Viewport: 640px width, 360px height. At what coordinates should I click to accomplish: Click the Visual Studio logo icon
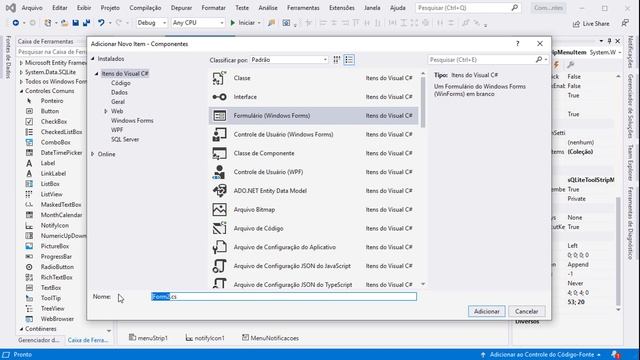[11, 8]
